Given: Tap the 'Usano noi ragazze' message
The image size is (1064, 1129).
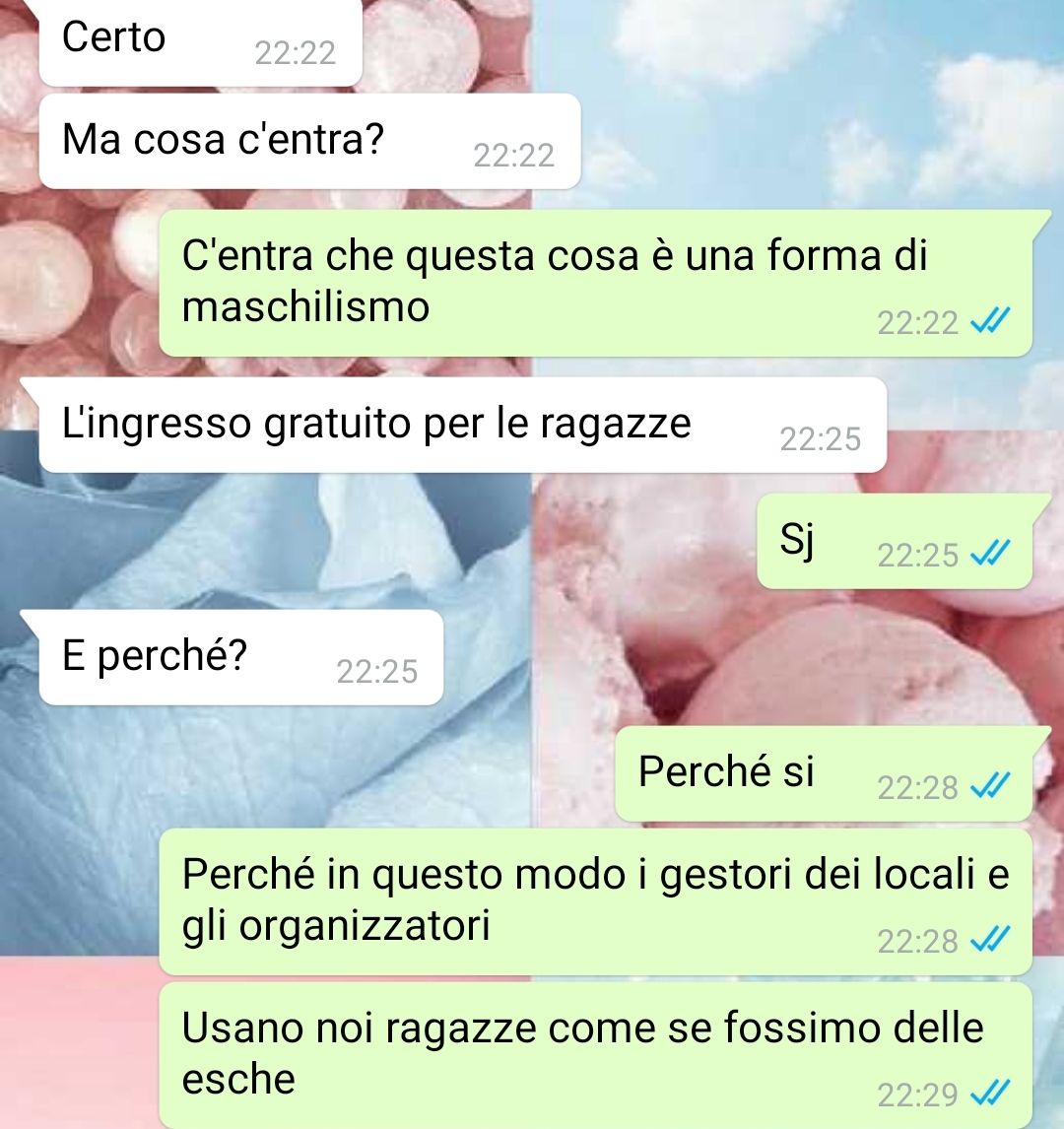Looking at the screenshot, I should (595, 1055).
